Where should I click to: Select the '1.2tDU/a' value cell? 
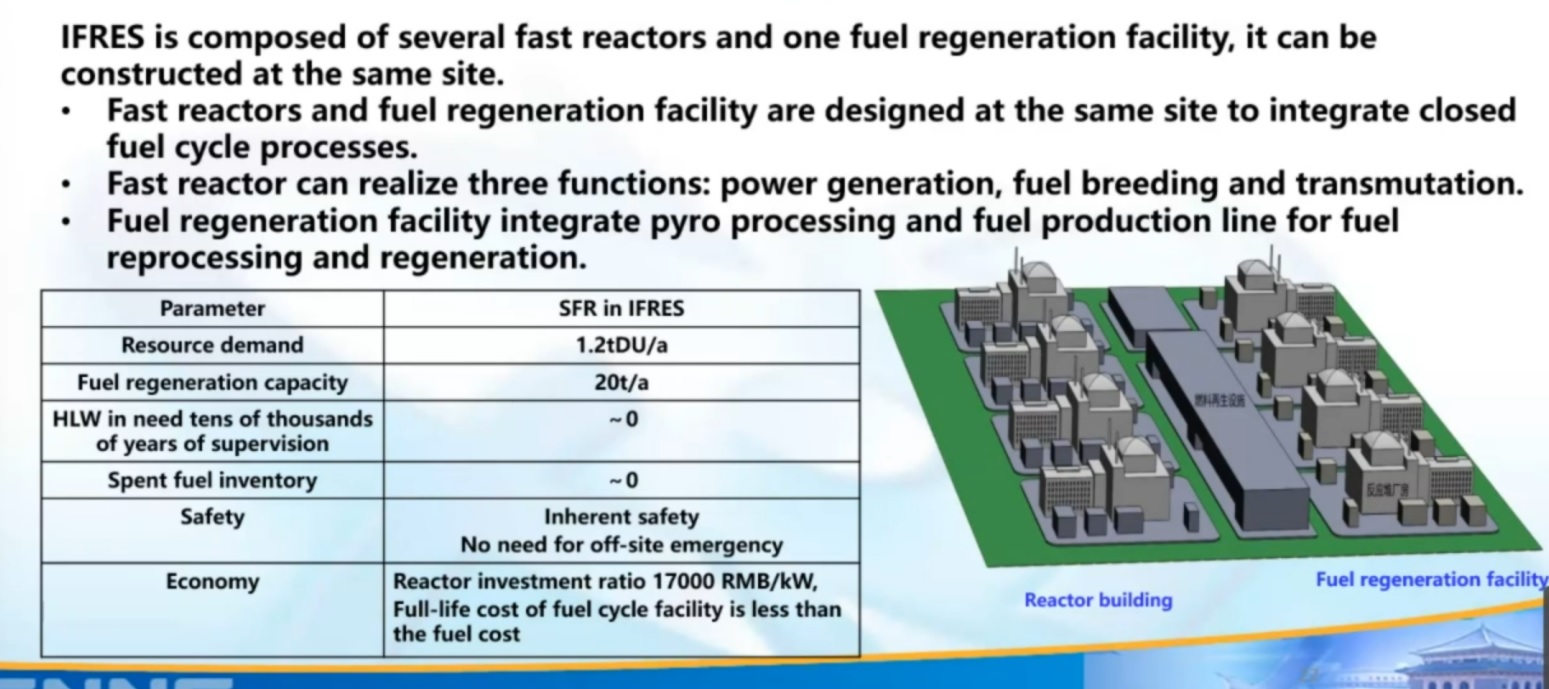click(x=621, y=345)
